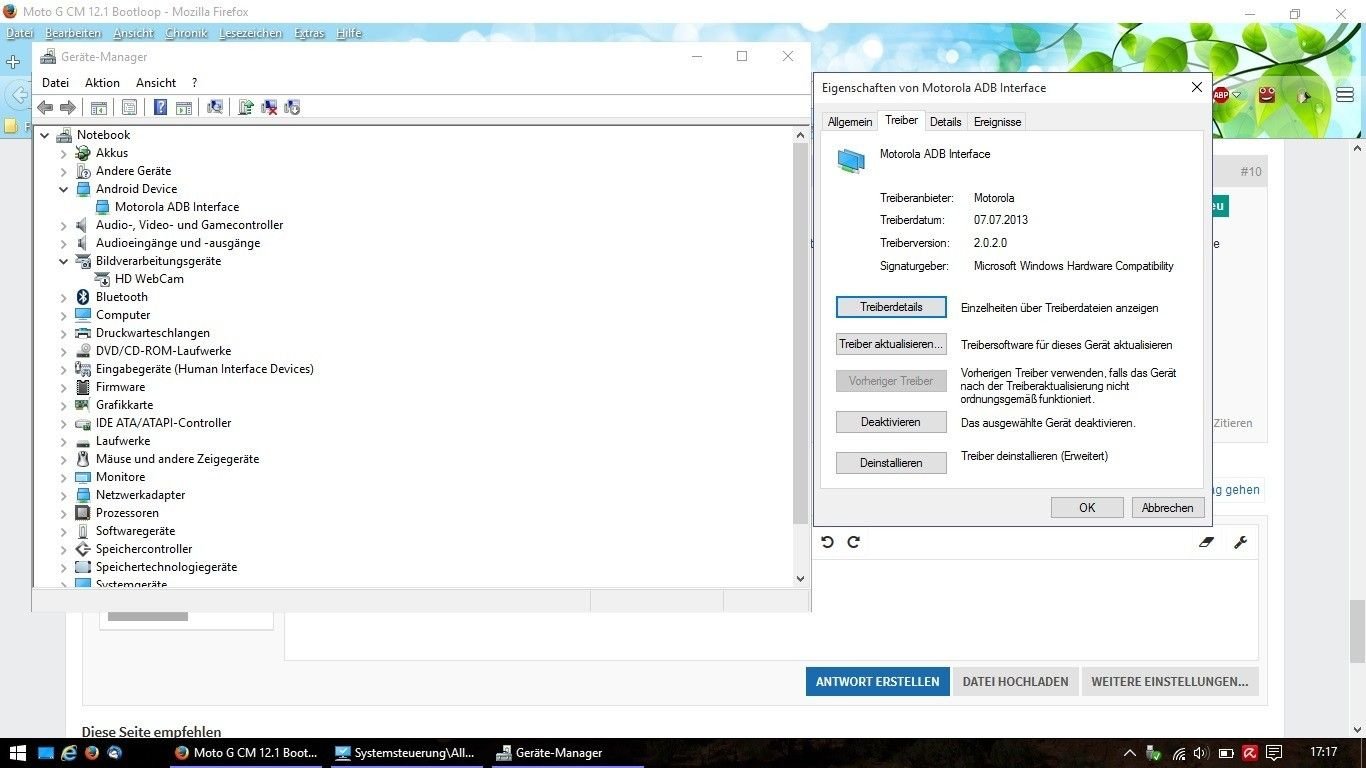The width and height of the screenshot is (1366, 768).
Task: Switch to Systemsteuerung taskbar window
Action: [x=407, y=752]
